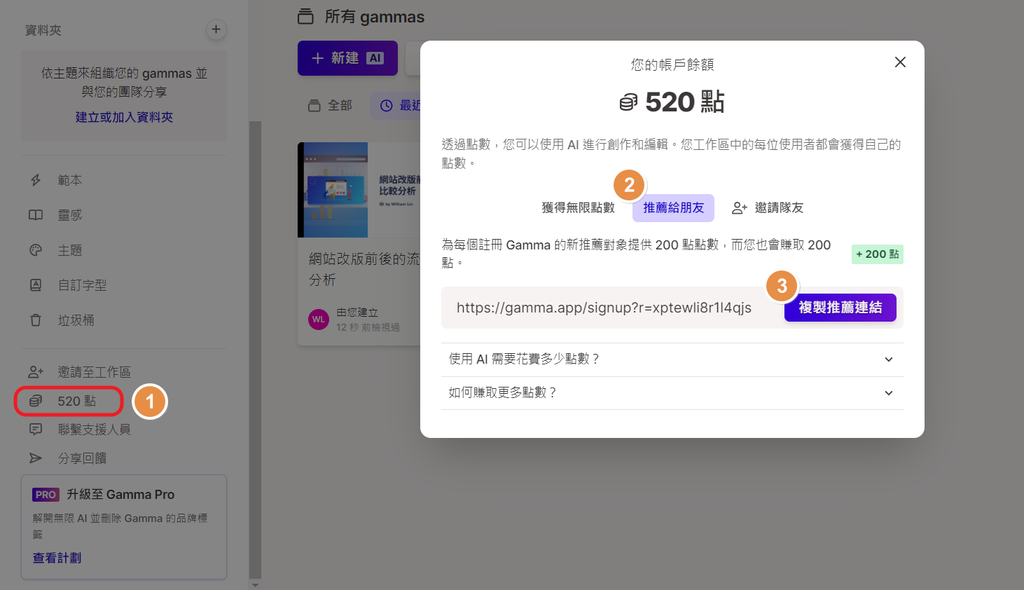The height and width of the screenshot is (590, 1024).
Task: Click the 520 點 credits entry text
Action: pos(76,401)
